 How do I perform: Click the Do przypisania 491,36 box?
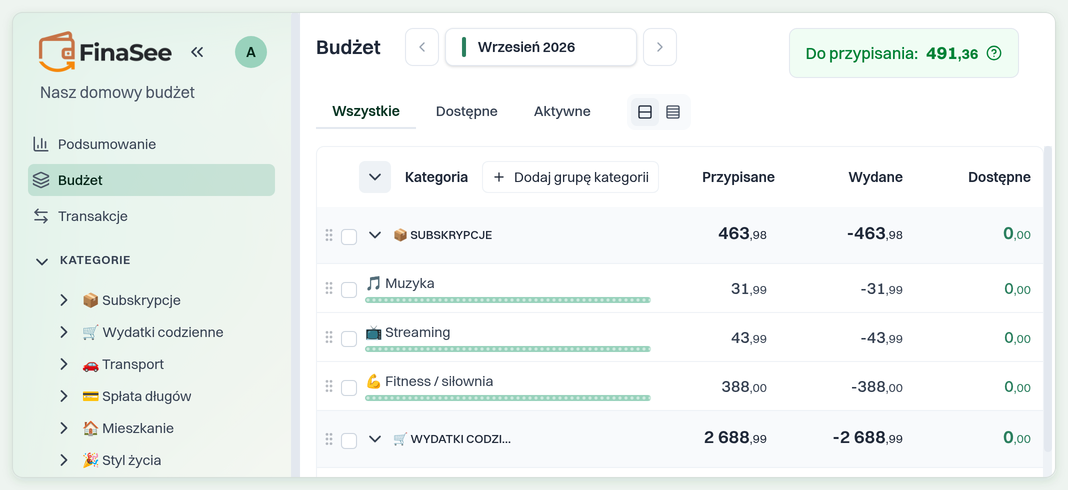pyautogui.click(x=904, y=53)
